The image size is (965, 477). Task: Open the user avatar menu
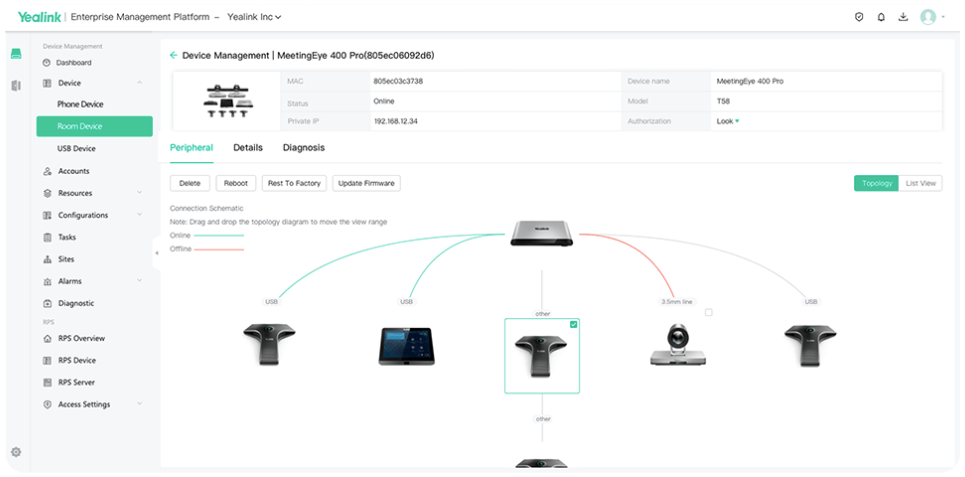(927, 17)
